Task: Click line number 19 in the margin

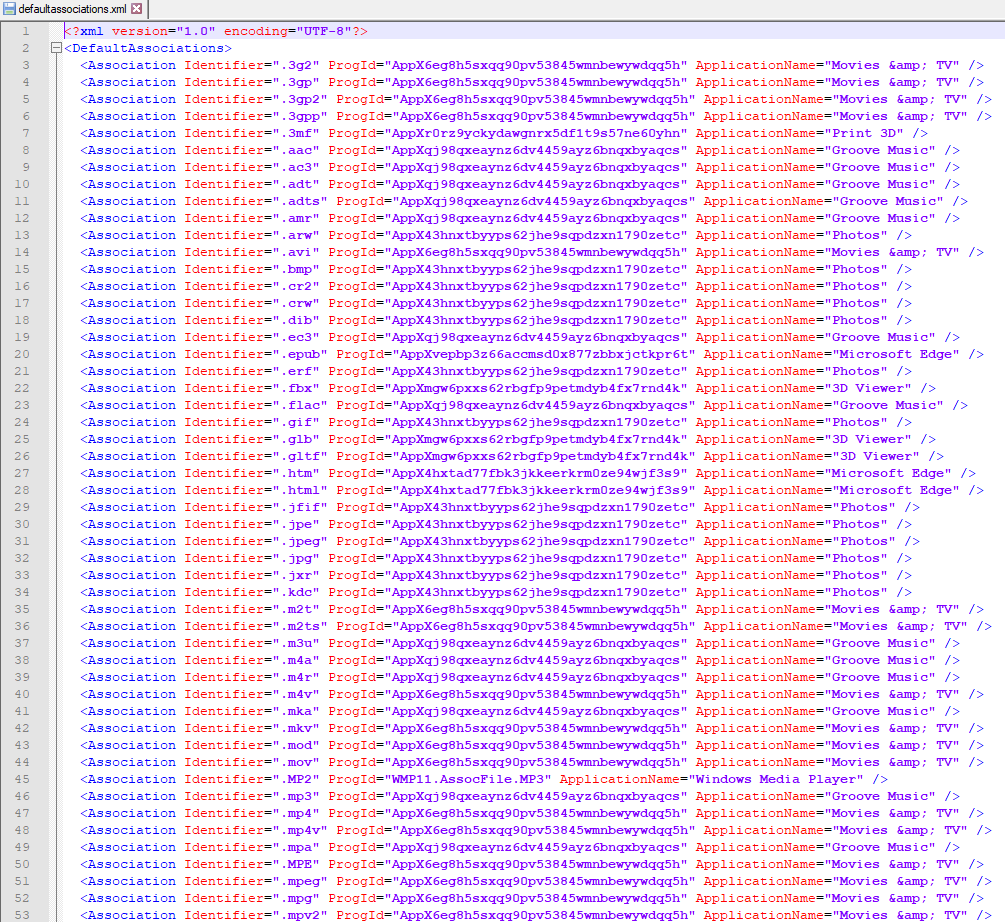Action: 22,337
